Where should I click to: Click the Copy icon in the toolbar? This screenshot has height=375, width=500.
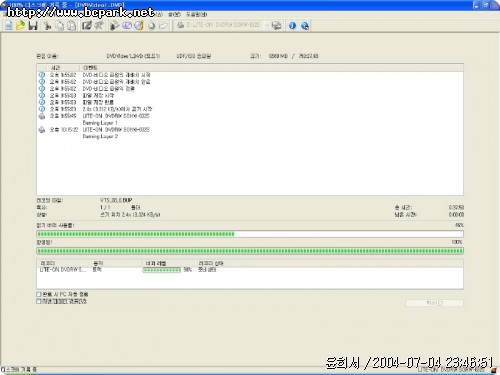coord(59,26)
